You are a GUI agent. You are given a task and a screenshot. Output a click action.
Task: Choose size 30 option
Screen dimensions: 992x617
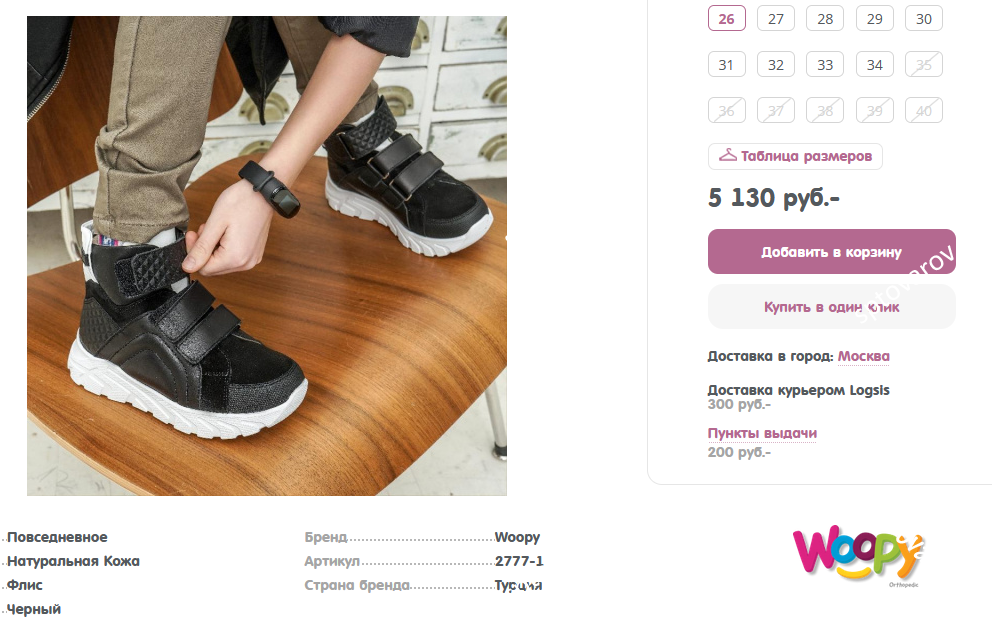(x=924, y=19)
